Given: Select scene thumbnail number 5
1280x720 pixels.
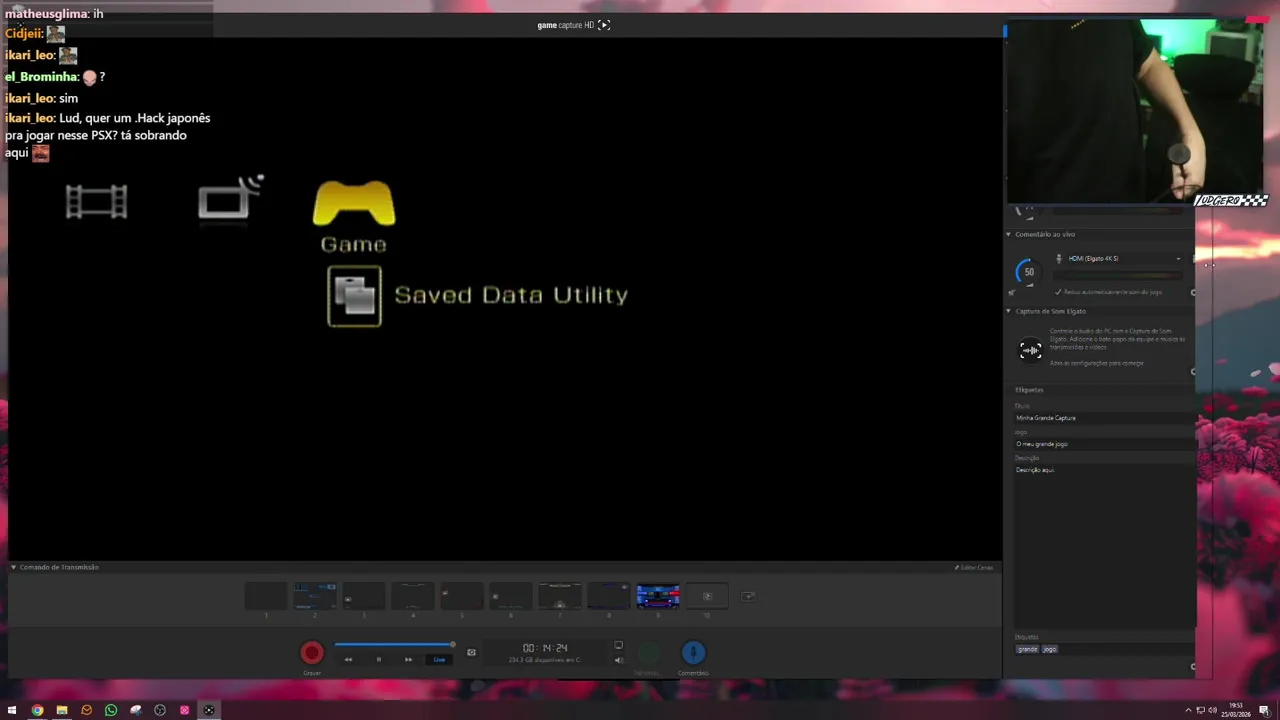Looking at the screenshot, I should point(461,596).
